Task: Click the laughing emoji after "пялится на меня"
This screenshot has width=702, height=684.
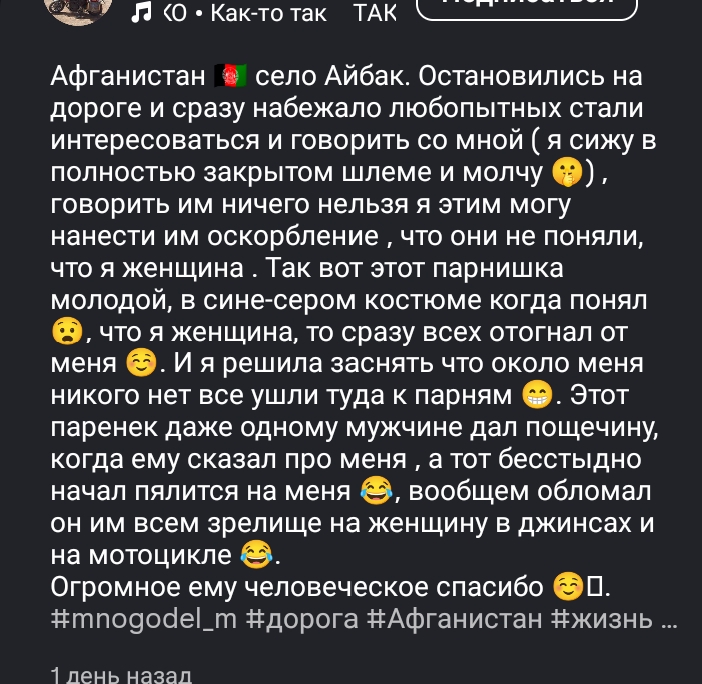Action: click(374, 491)
